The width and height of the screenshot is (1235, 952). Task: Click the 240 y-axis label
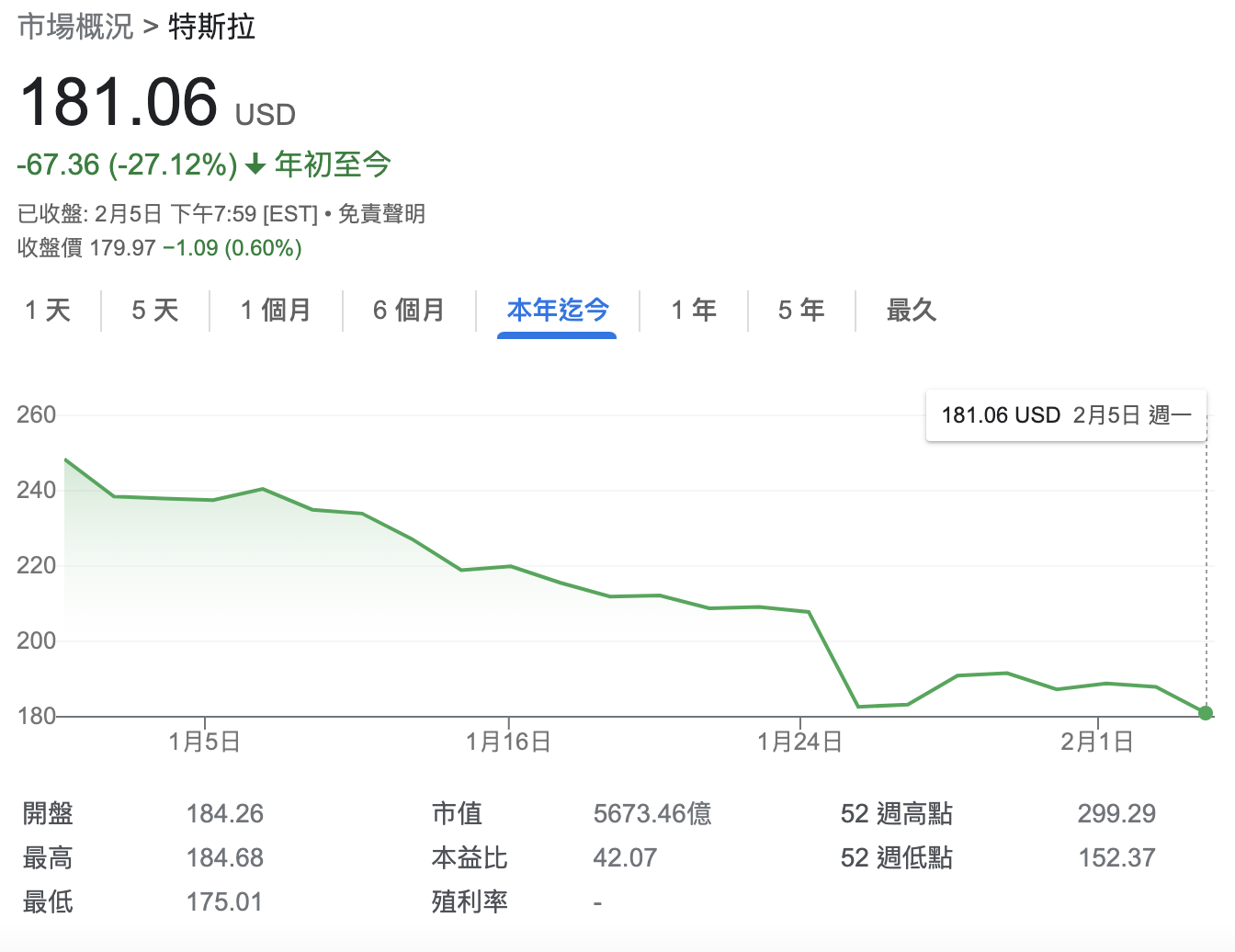tap(37, 490)
